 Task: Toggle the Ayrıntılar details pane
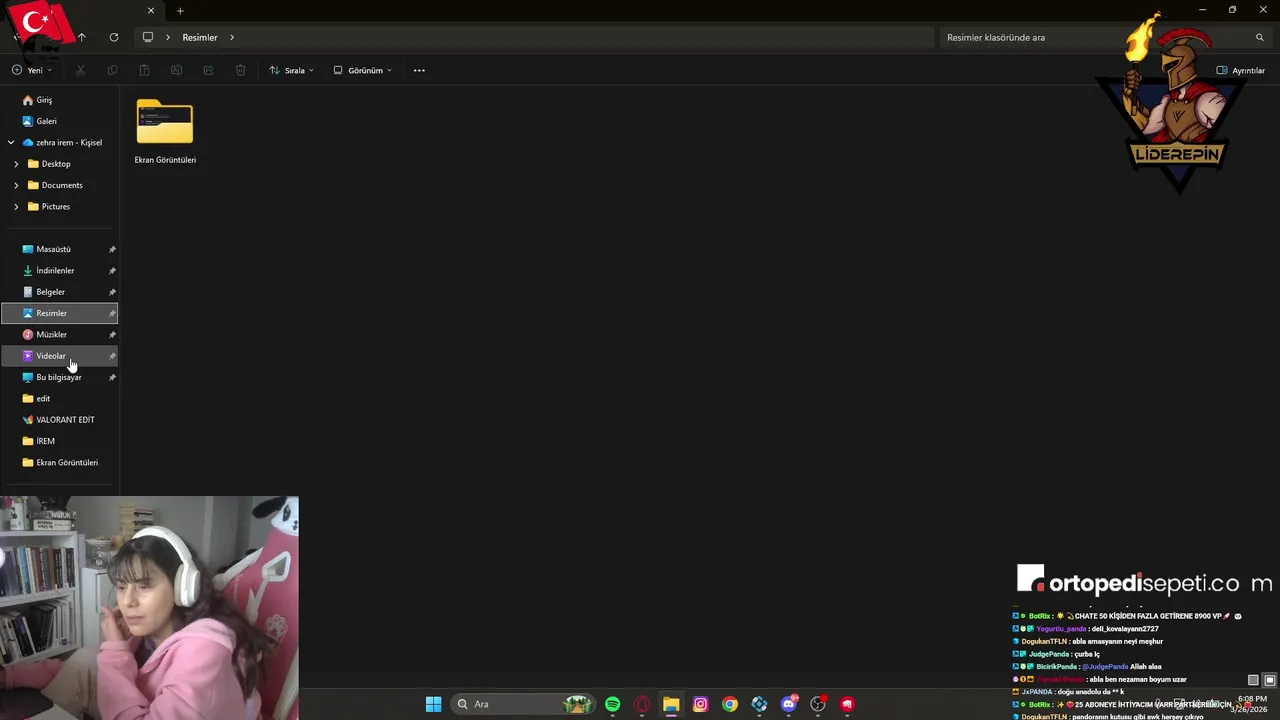tap(1241, 70)
